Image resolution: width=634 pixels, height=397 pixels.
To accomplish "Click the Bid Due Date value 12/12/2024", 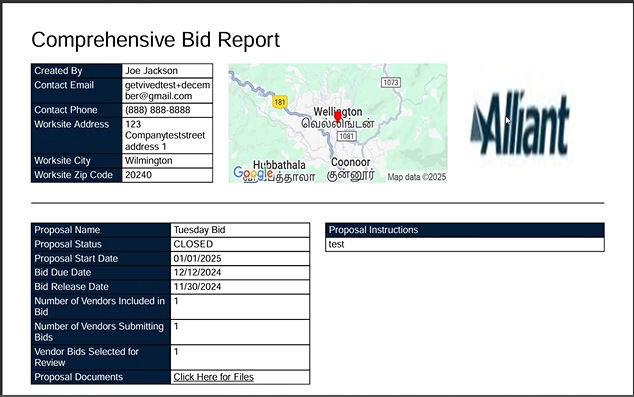I will pos(197,272).
